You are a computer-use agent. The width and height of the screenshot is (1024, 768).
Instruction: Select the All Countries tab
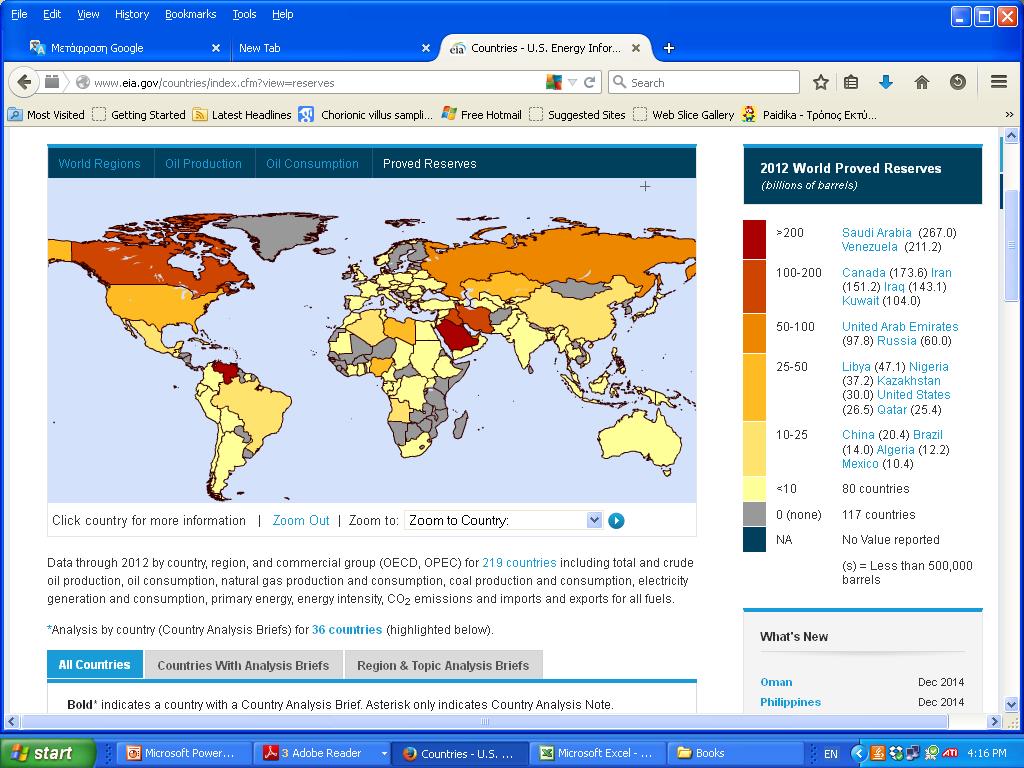(x=94, y=665)
